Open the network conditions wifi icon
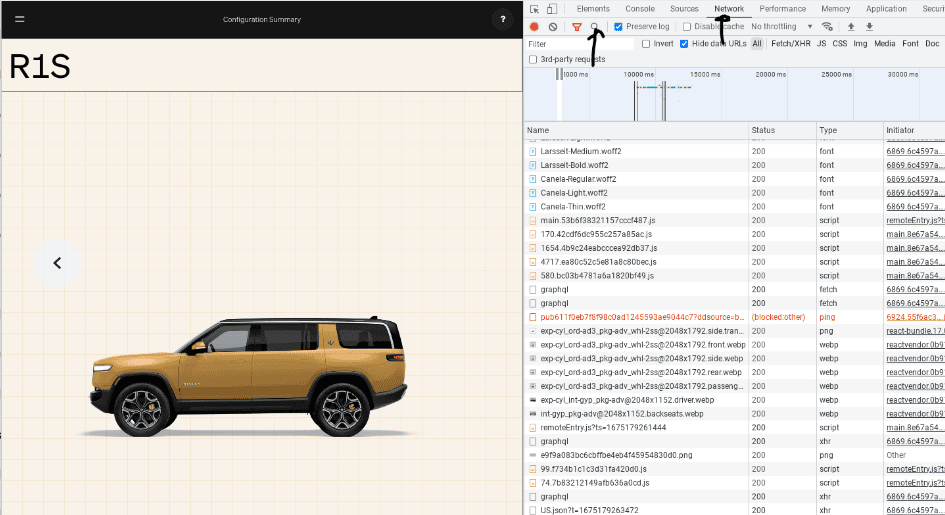The image size is (945, 515). click(827, 27)
